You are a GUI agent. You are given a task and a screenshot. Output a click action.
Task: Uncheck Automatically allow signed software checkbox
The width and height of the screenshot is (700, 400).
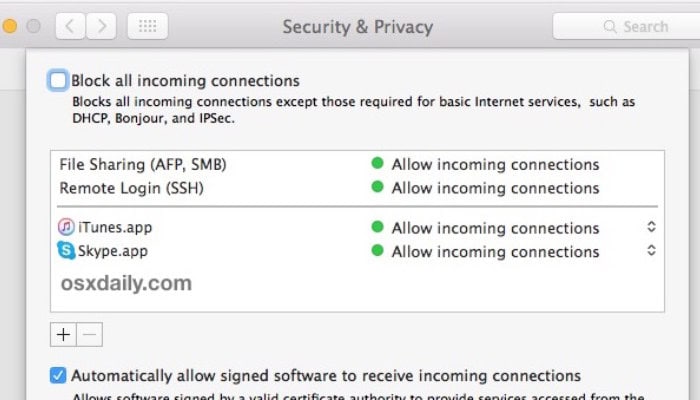coord(58,375)
